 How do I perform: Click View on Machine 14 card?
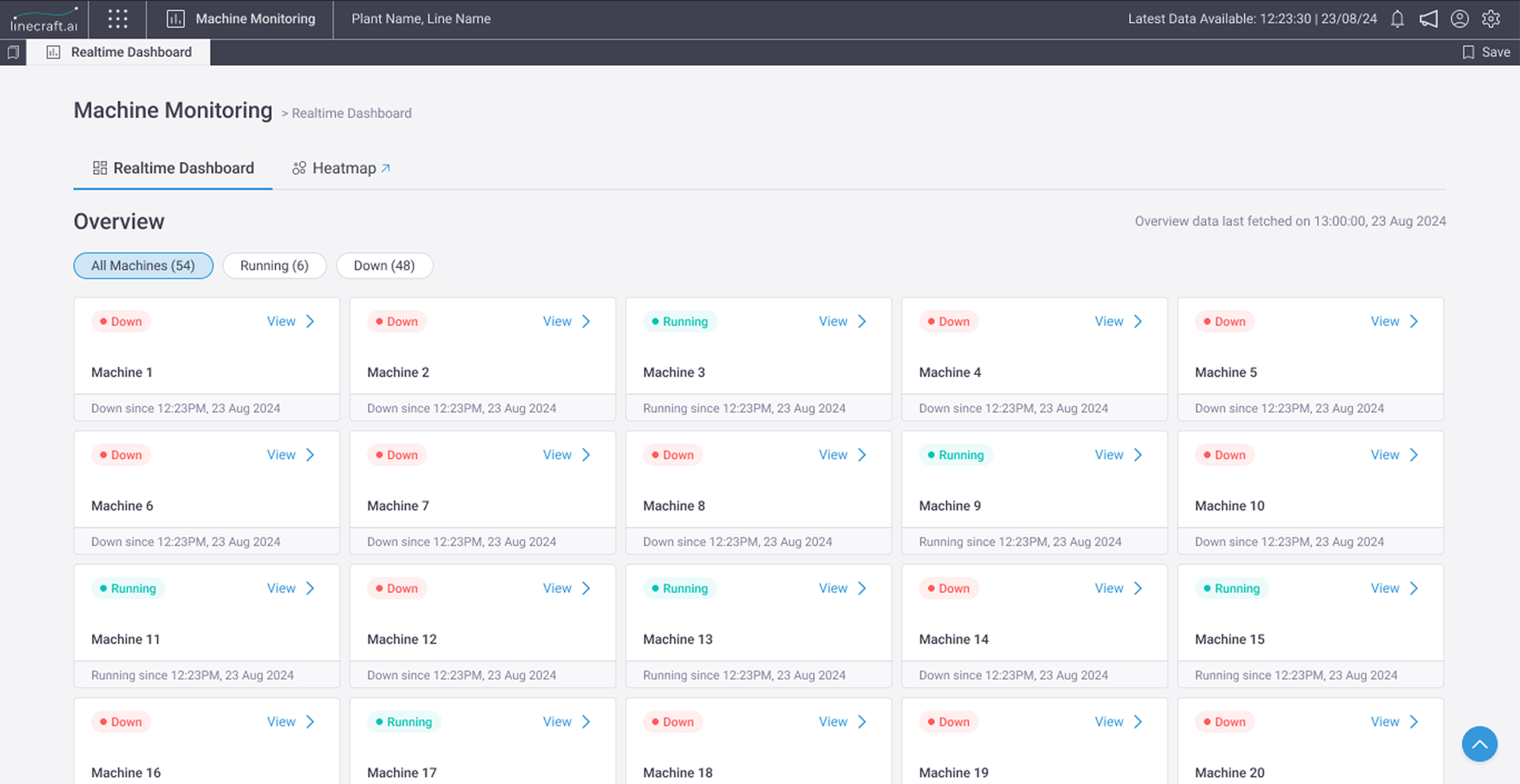(x=1109, y=588)
